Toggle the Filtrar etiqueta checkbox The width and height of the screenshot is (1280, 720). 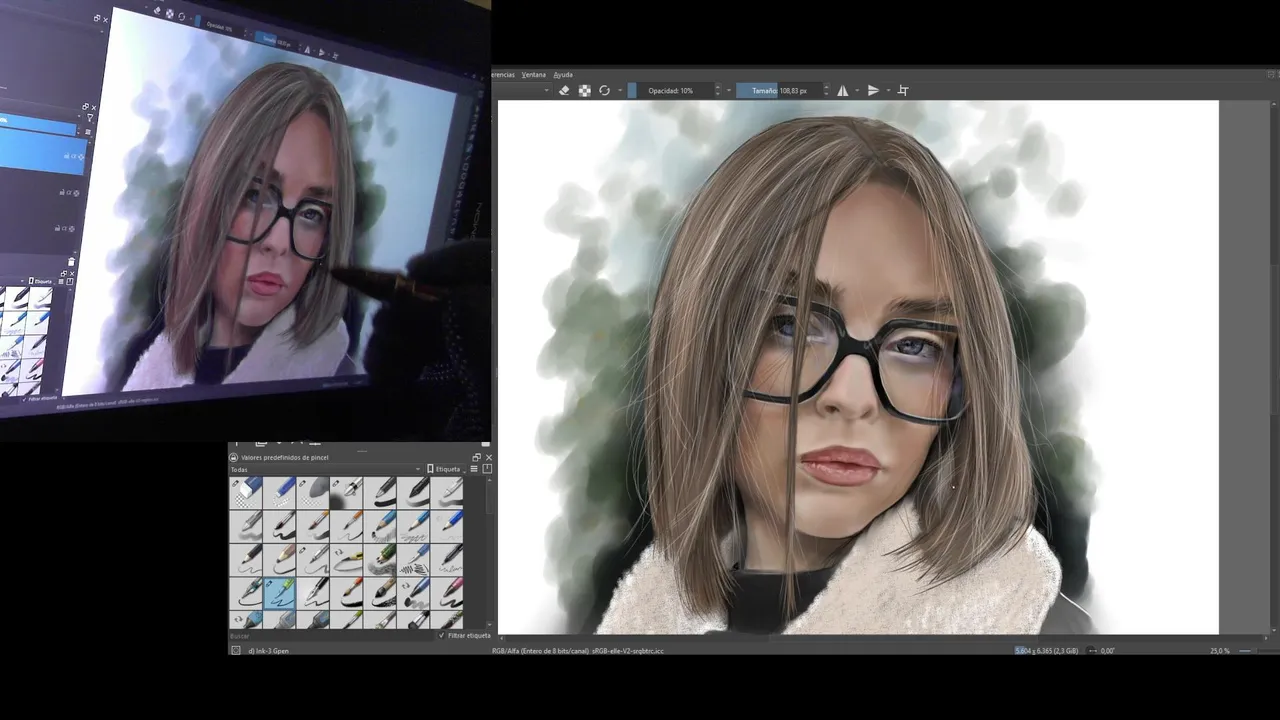(441, 635)
